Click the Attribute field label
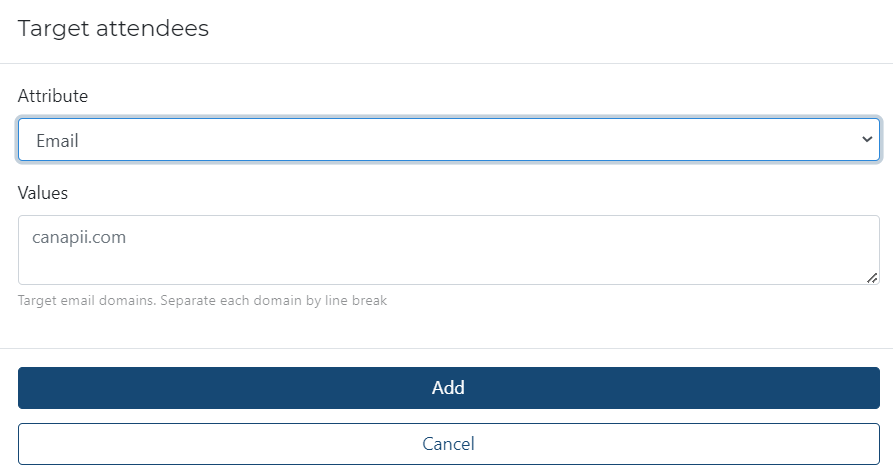893x470 pixels. click(x=53, y=96)
